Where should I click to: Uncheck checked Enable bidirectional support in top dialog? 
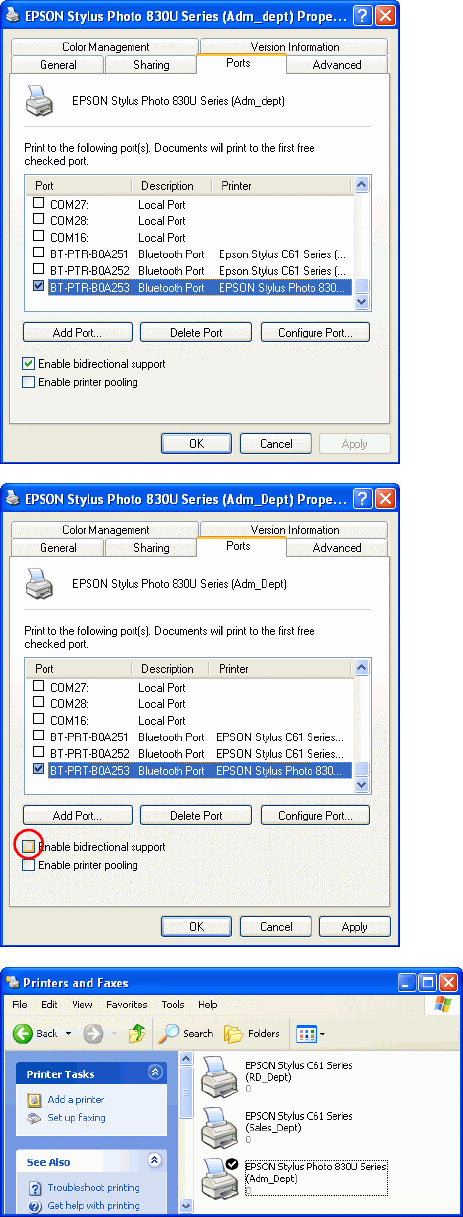(x=29, y=364)
